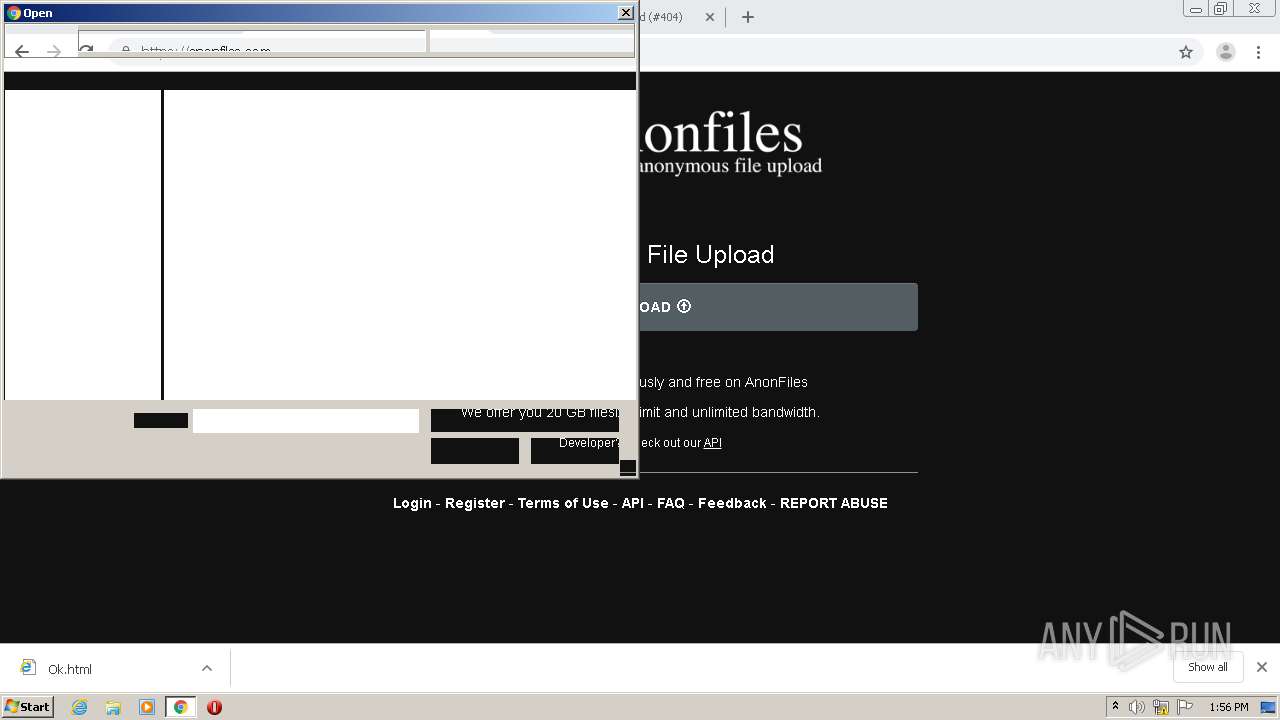Click the network tray icon
1280x720 pixels.
point(1161,707)
